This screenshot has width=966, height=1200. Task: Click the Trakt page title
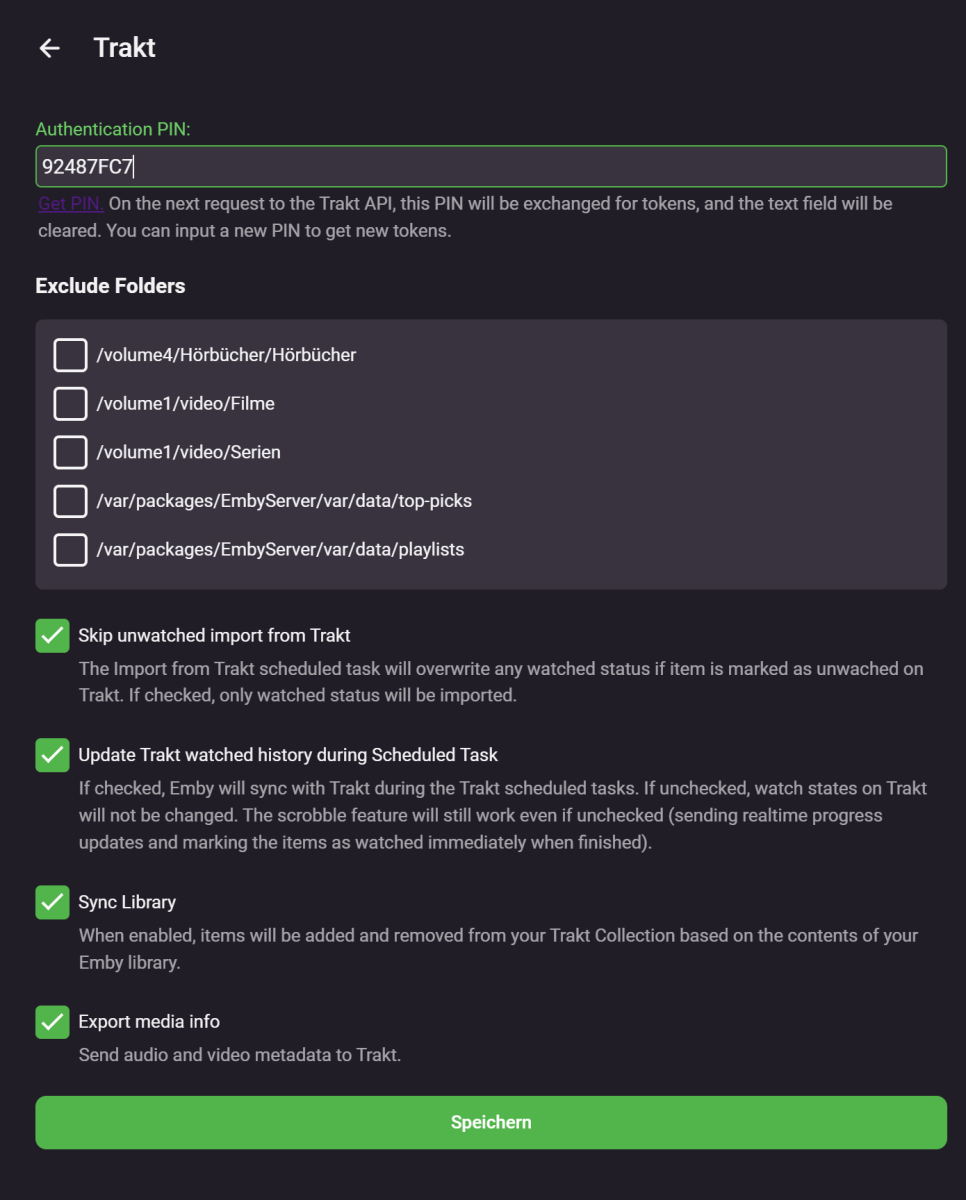124,48
